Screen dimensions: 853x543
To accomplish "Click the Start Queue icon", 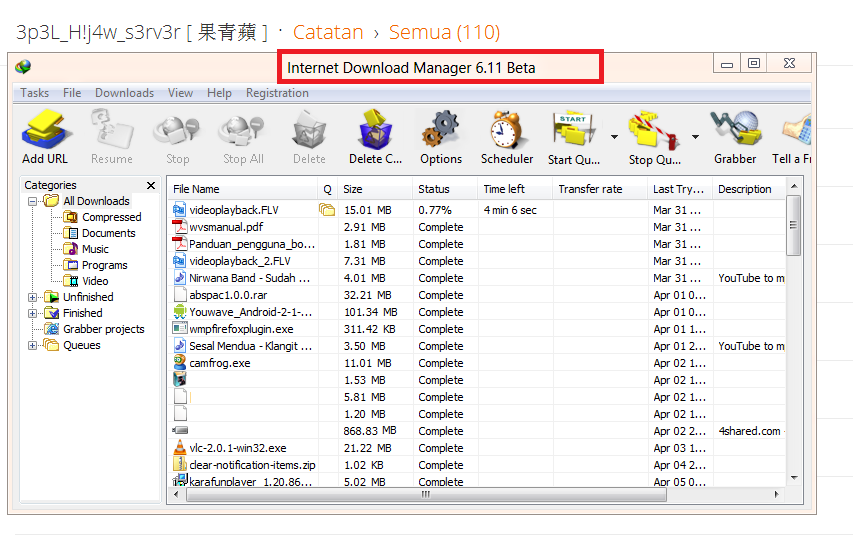I will click(x=573, y=129).
